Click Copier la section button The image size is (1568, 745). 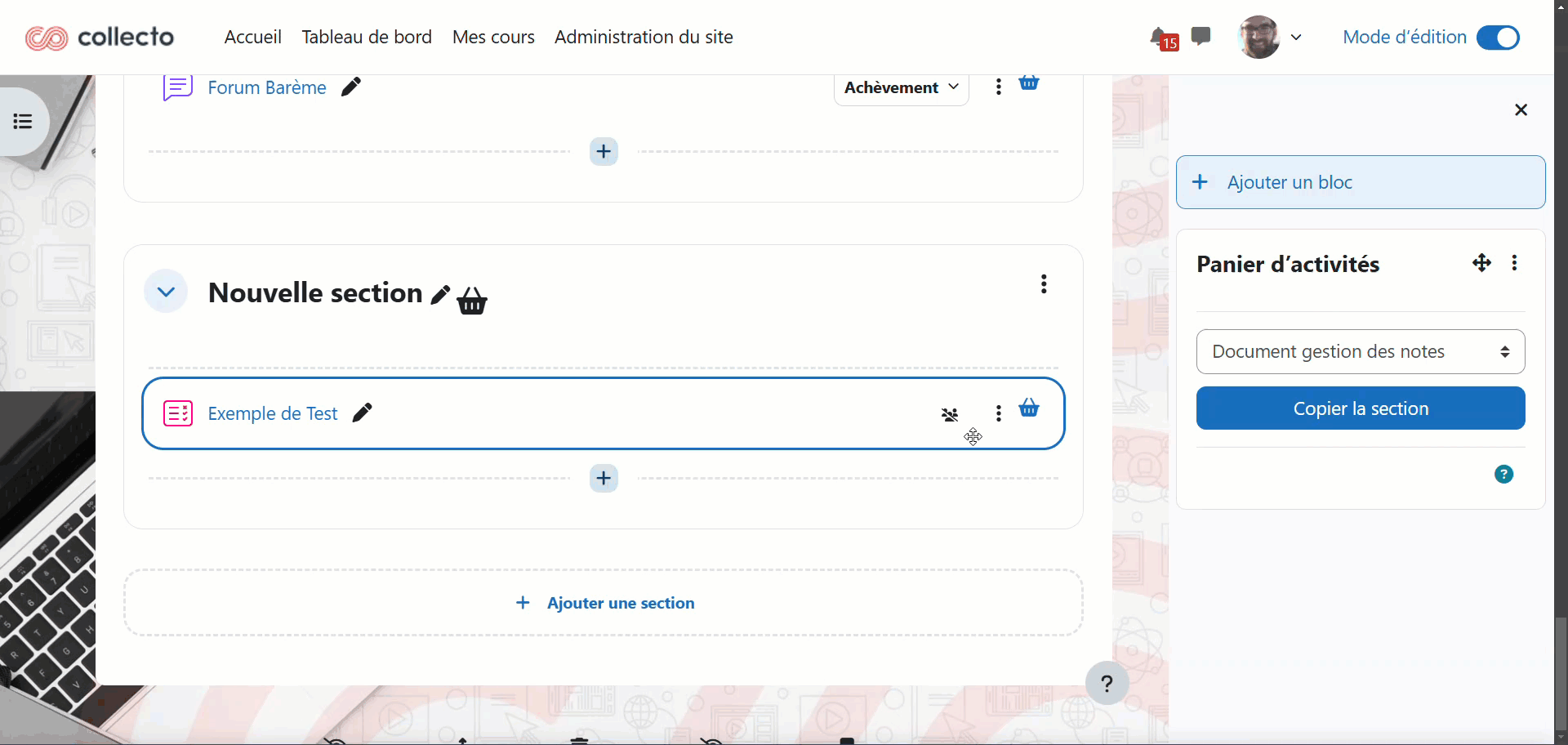1361,408
